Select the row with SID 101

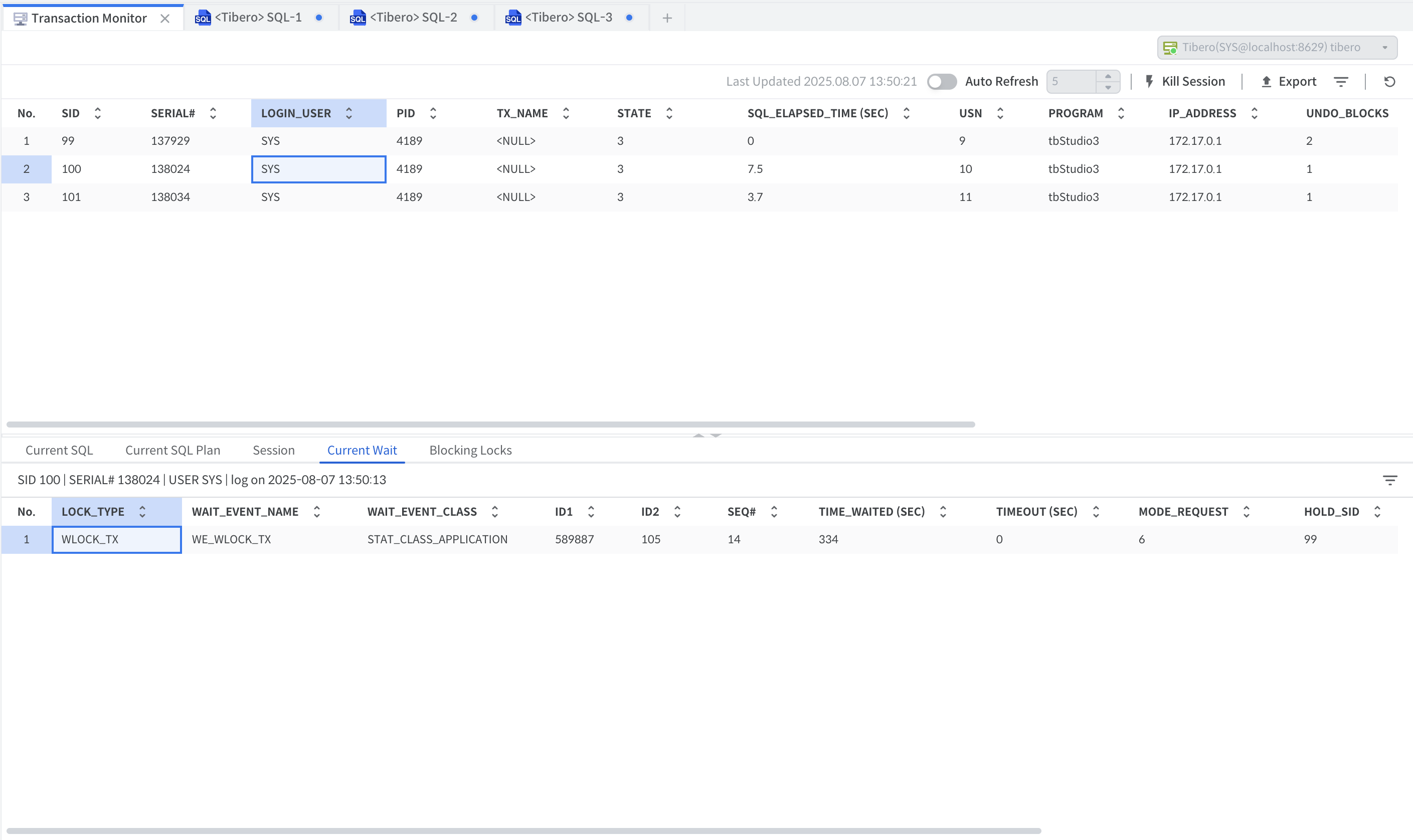[71, 197]
